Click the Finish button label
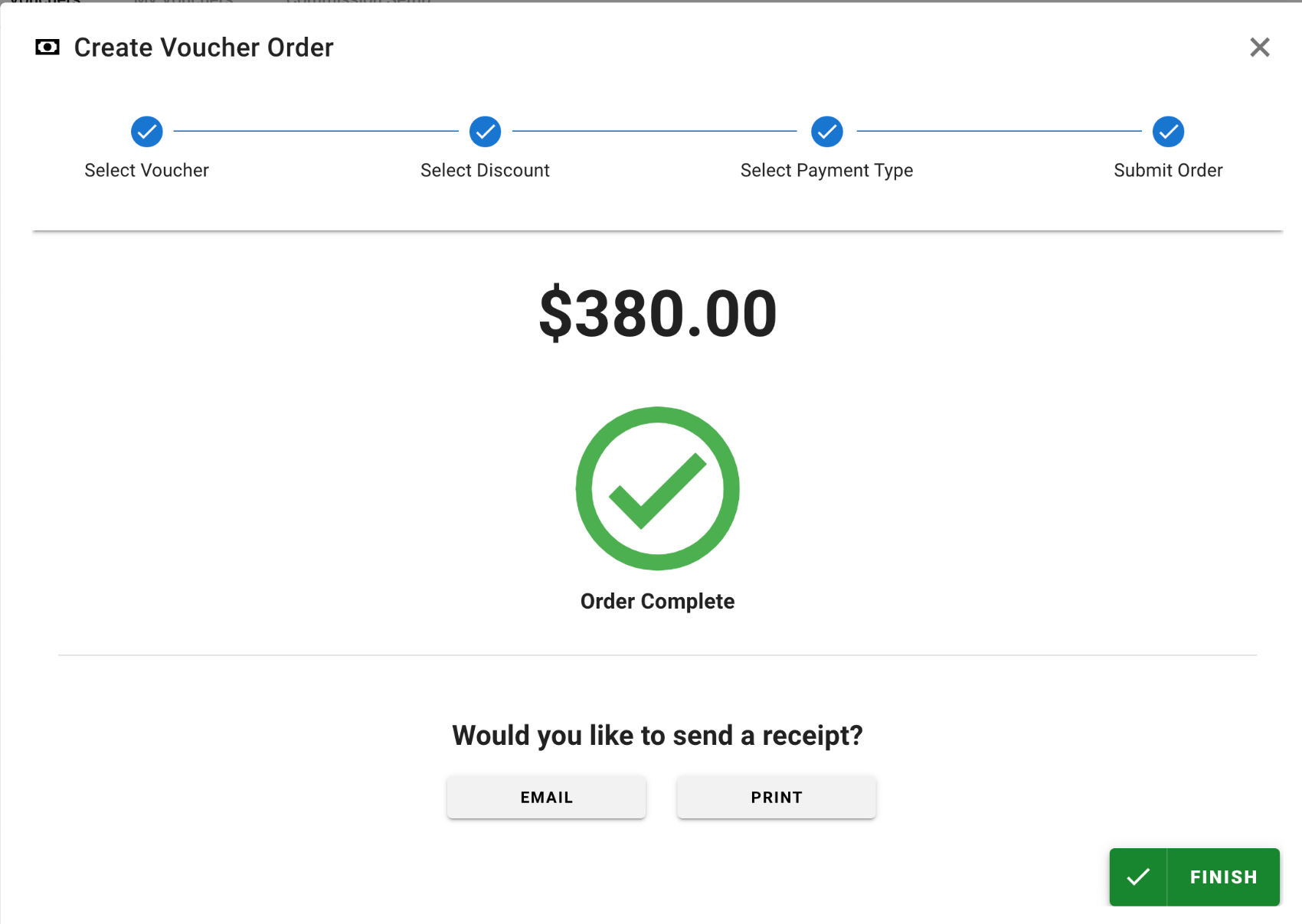This screenshot has width=1302, height=924. (1223, 877)
